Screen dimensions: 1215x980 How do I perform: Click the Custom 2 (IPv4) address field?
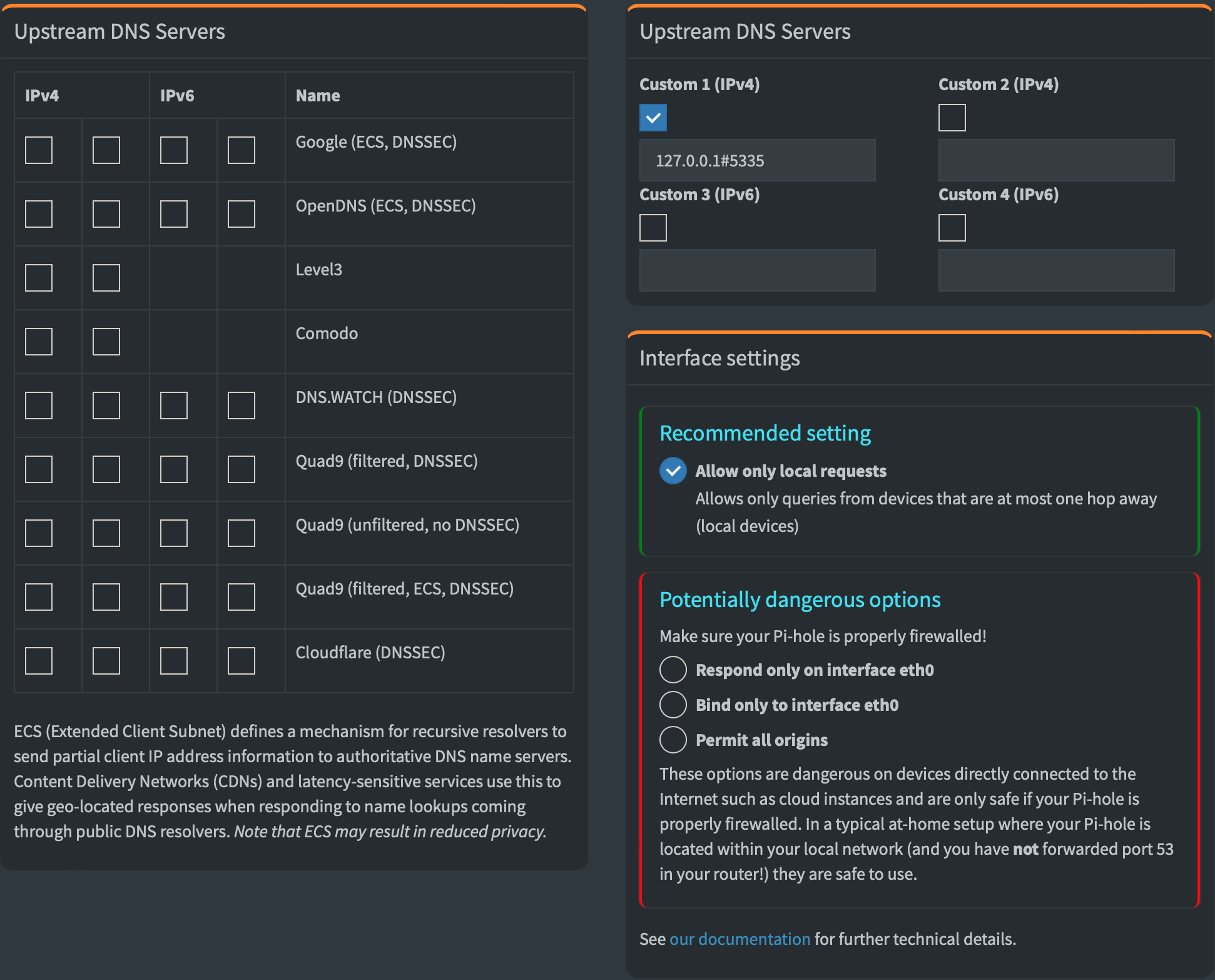tap(1056, 161)
